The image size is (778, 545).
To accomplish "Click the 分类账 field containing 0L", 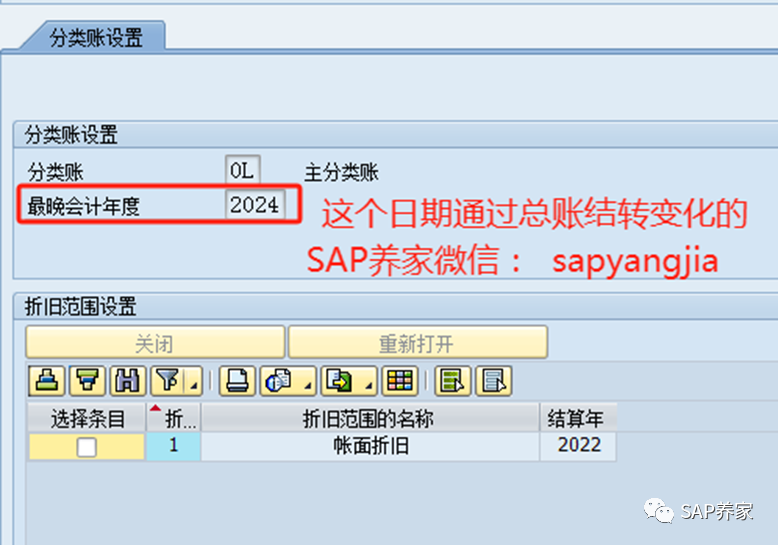I will [242, 171].
